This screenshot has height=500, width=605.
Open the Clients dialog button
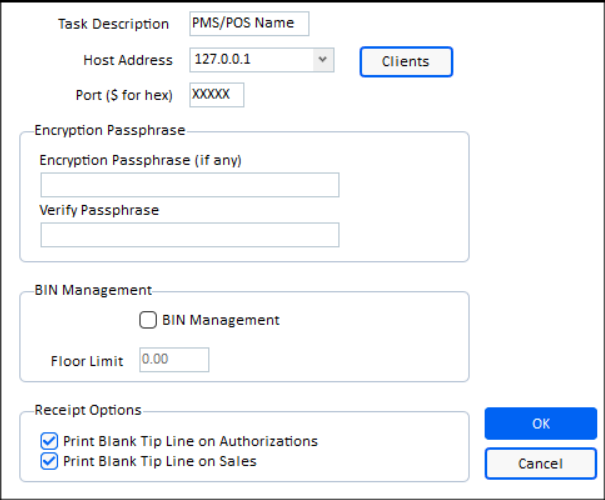click(406, 61)
